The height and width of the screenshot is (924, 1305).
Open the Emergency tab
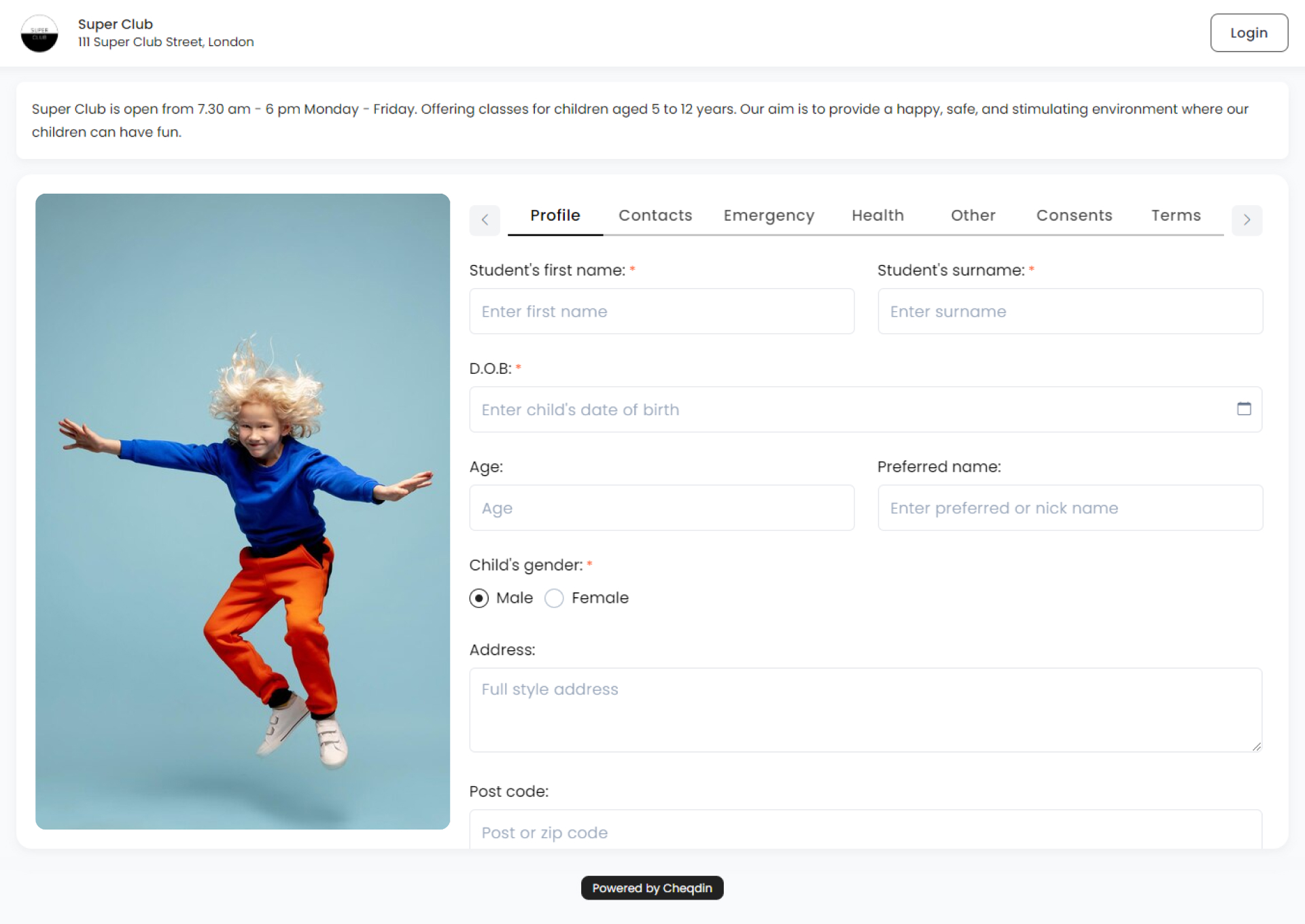pos(769,215)
